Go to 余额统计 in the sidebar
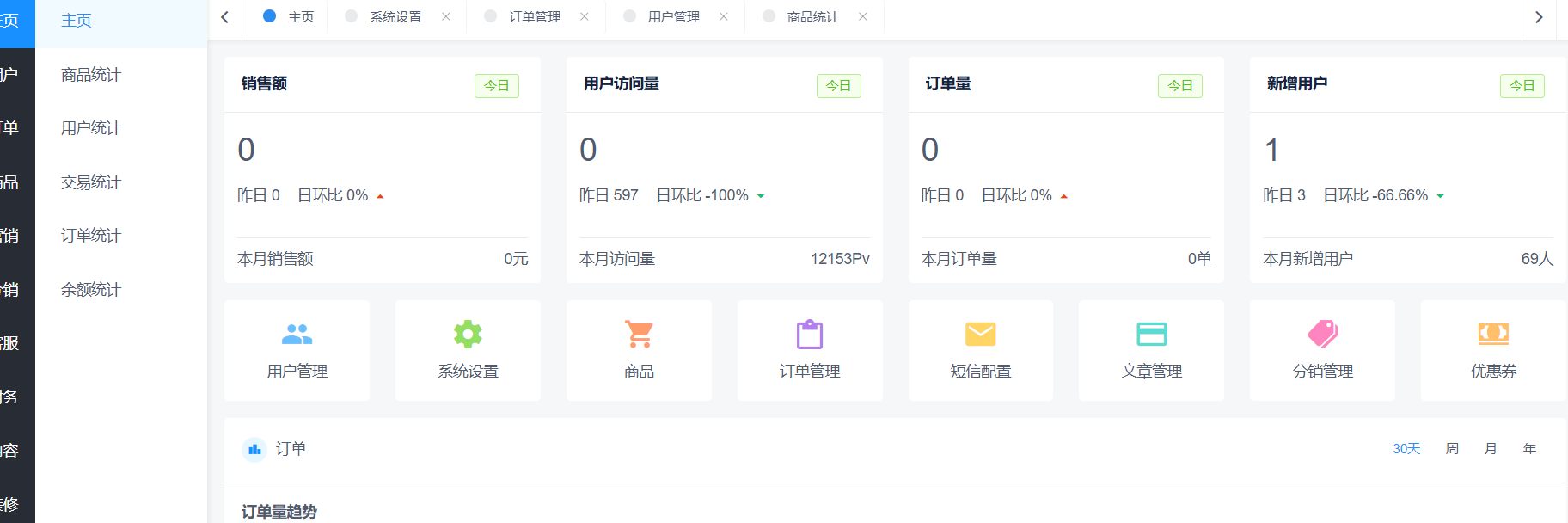 [x=91, y=290]
